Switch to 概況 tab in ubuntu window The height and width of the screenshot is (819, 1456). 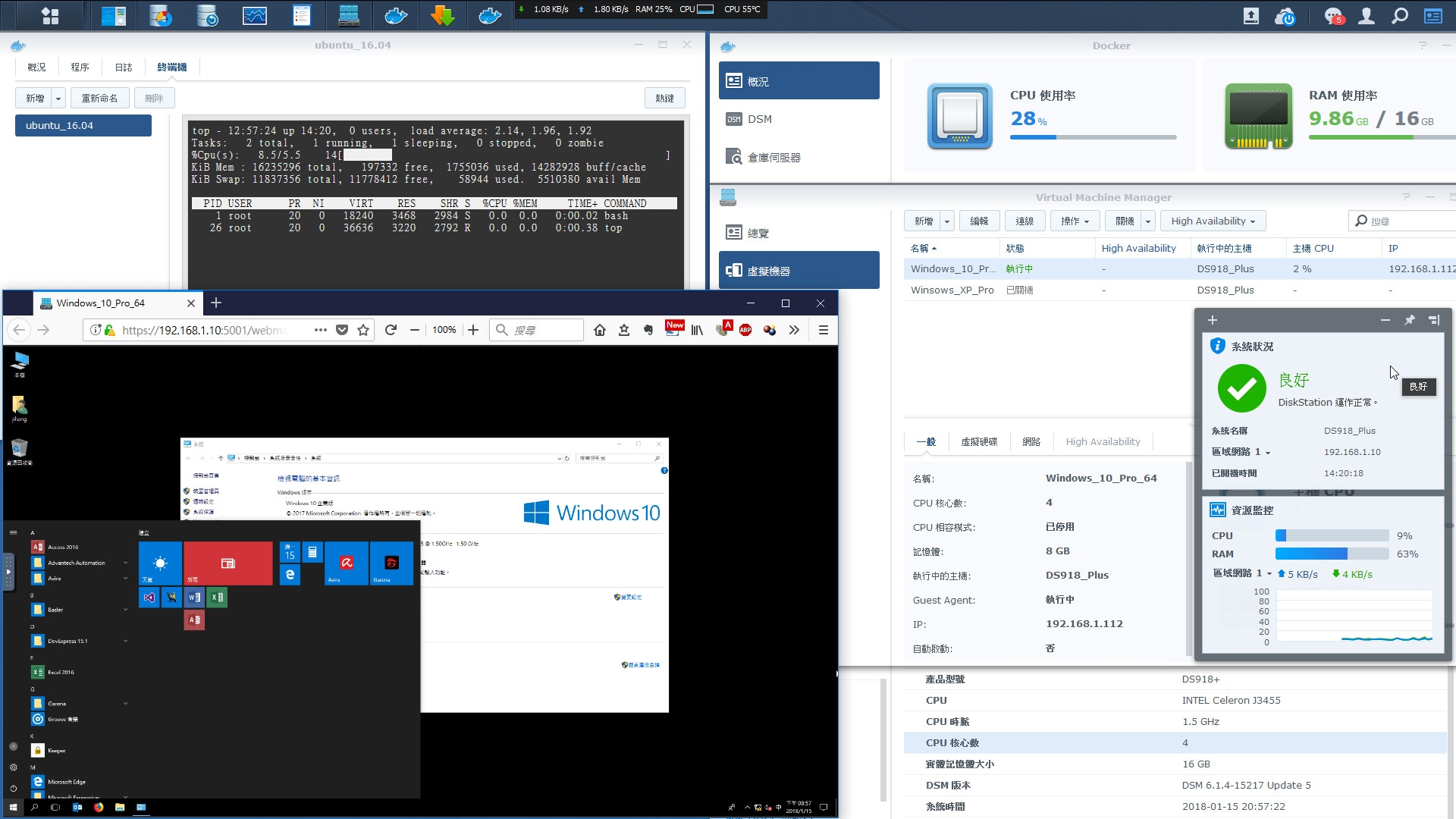pyautogui.click(x=36, y=67)
